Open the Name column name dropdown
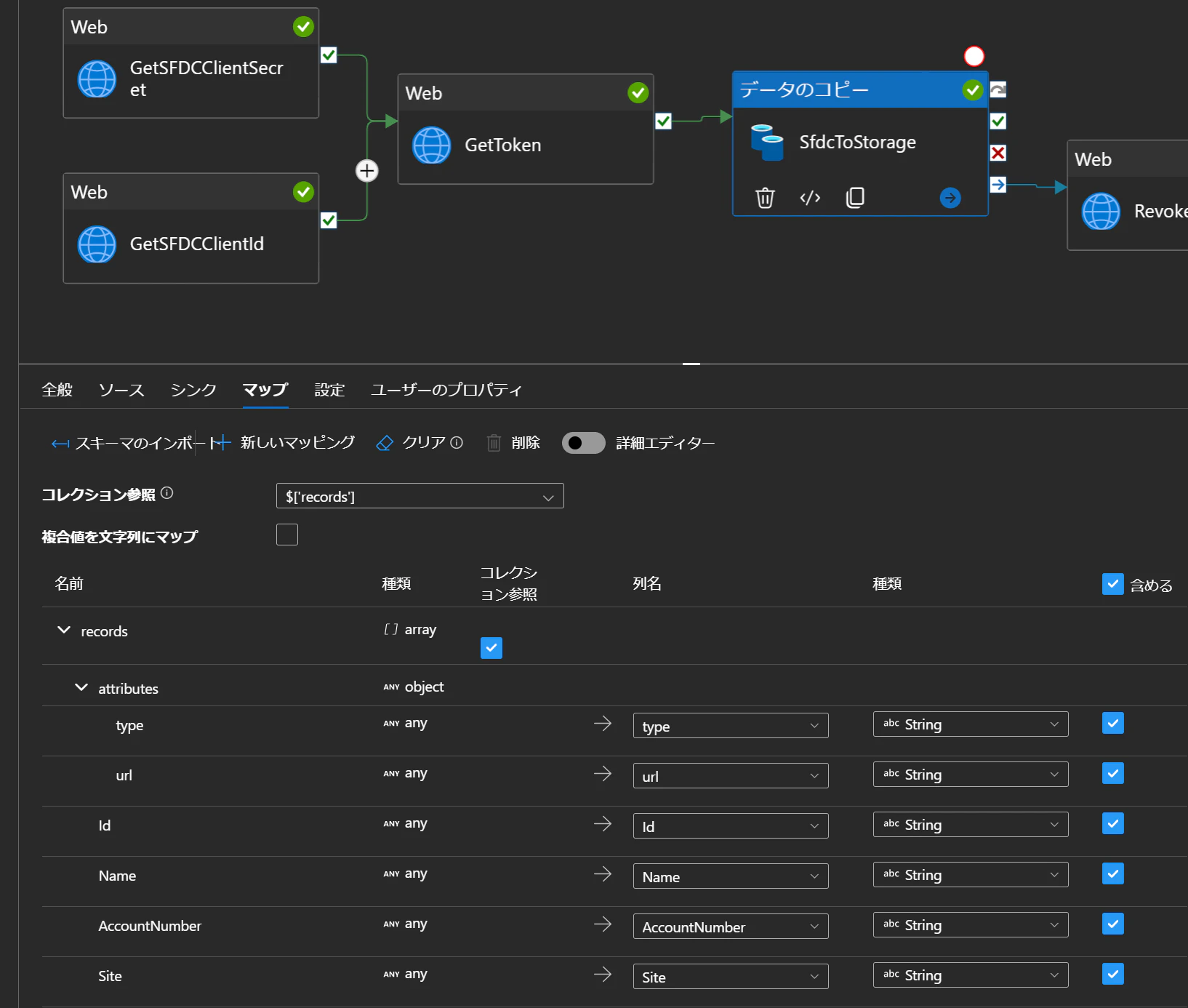Image resolution: width=1188 pixels, height=1008 pixels. [x=730, y=876]
